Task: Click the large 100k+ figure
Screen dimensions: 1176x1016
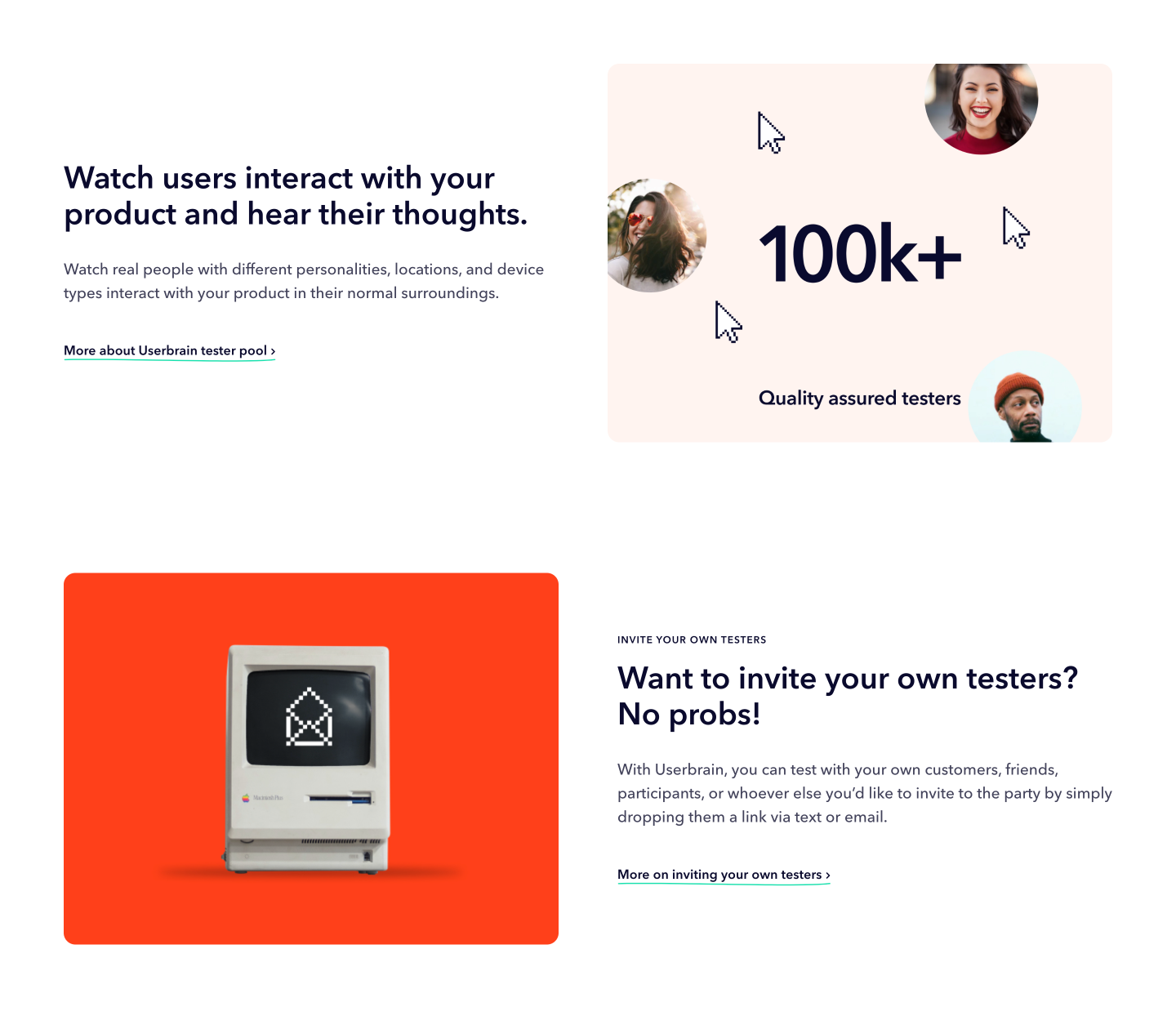Action: click(x=860, y=254)
